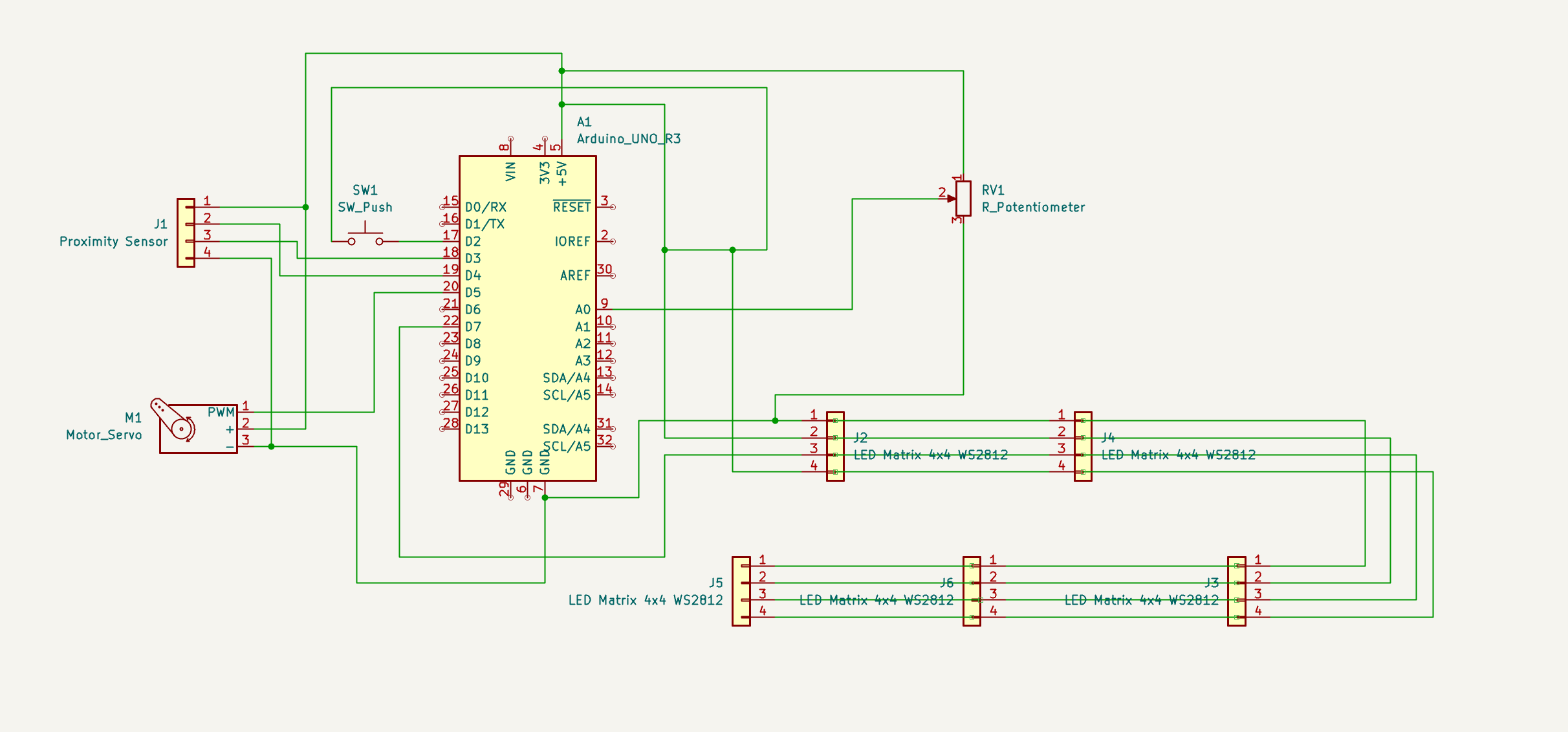
Task: Click the RV1 potentiometer symbol
Action: [x=963, y=199]
